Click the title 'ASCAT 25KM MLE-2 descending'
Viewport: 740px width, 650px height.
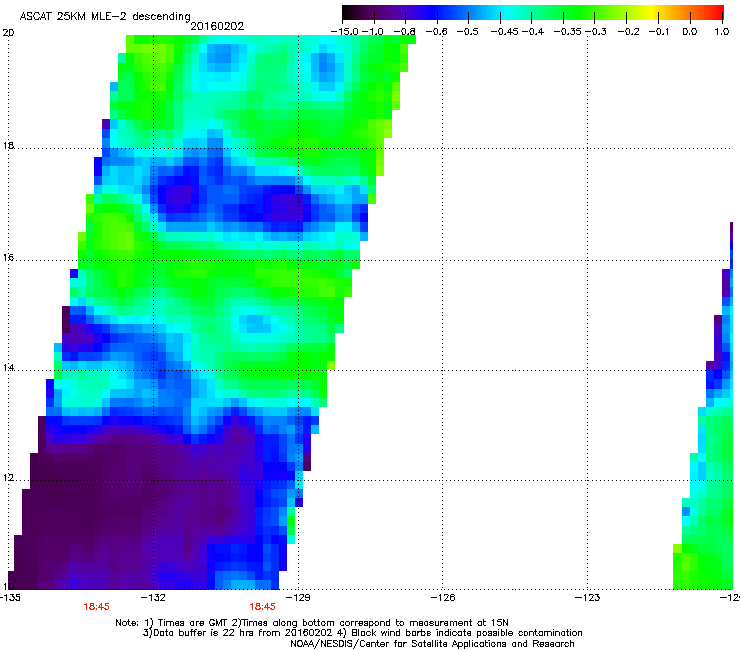coord(105,17)
